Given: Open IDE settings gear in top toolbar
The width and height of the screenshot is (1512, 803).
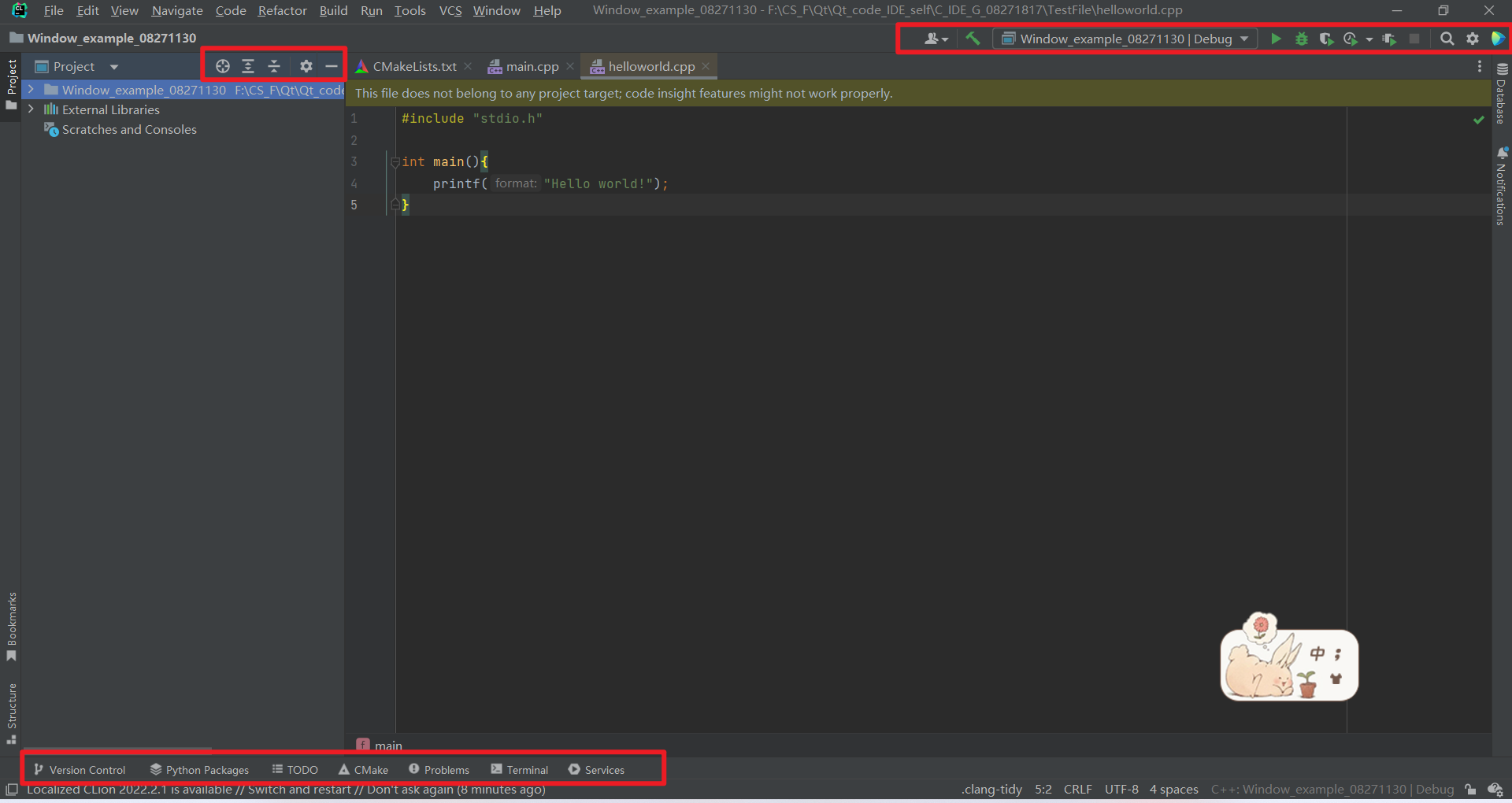Looking at the screenshot, I should [1472, 39].
